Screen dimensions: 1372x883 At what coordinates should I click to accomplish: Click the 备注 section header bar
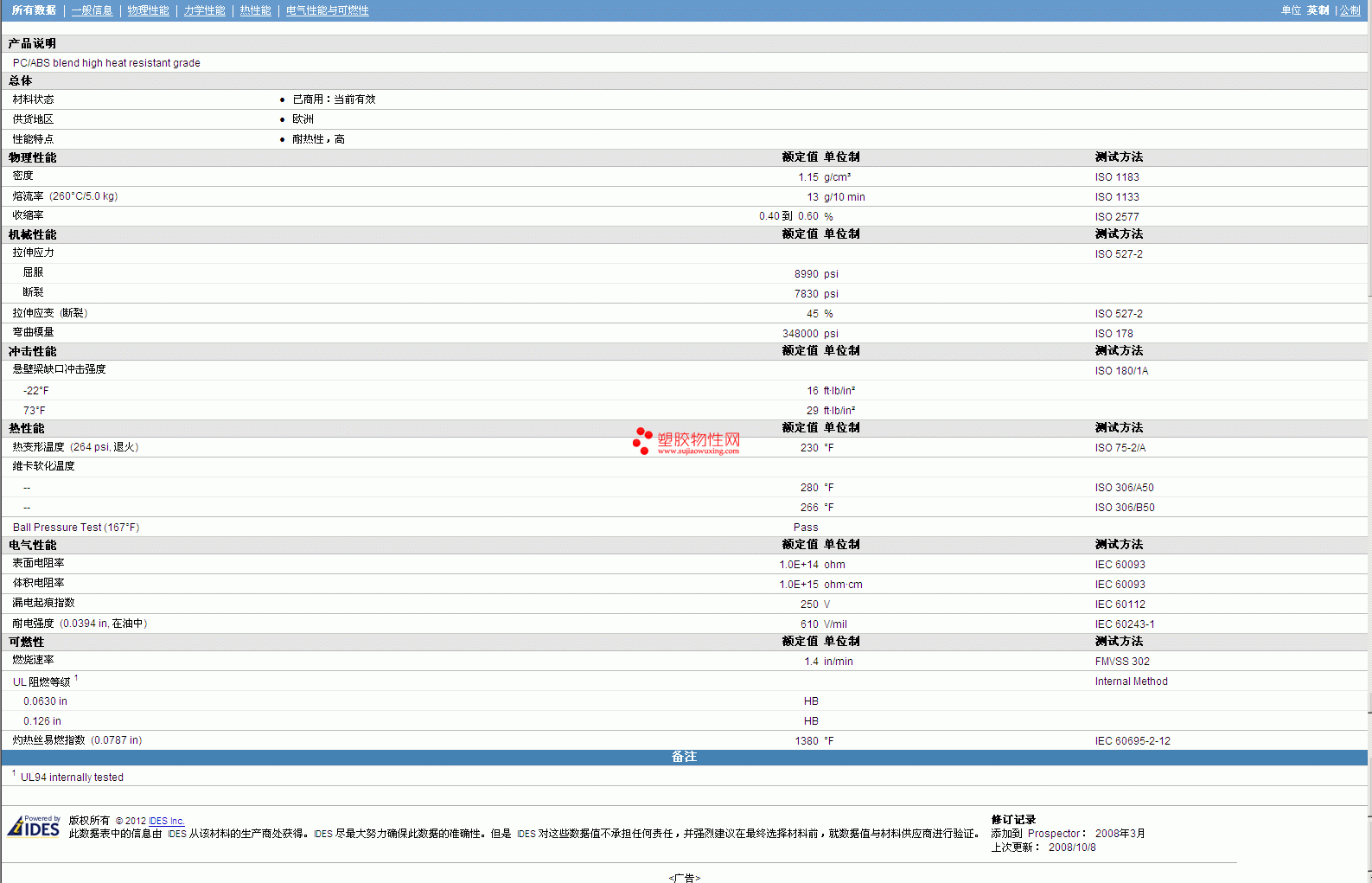pyautogui.click(x=684, y=757)
